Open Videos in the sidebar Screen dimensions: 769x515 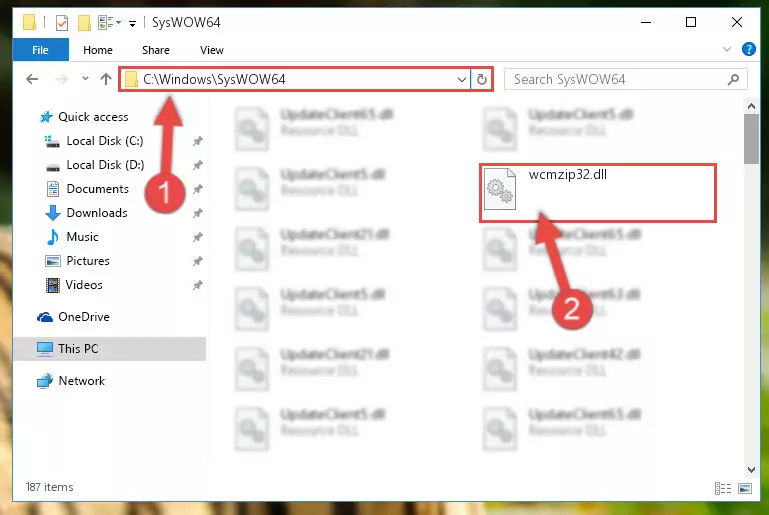[x=84, y=285]
